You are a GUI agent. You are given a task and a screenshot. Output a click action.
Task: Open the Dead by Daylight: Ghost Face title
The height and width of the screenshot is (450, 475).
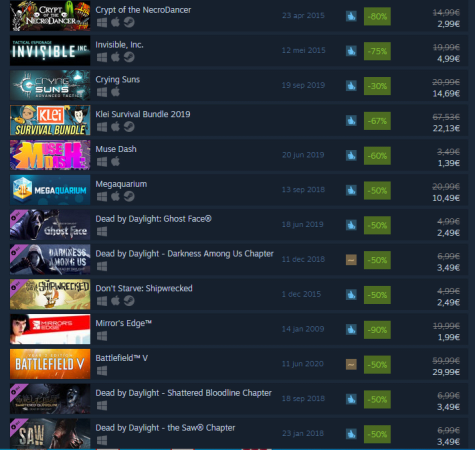(153, 219)
